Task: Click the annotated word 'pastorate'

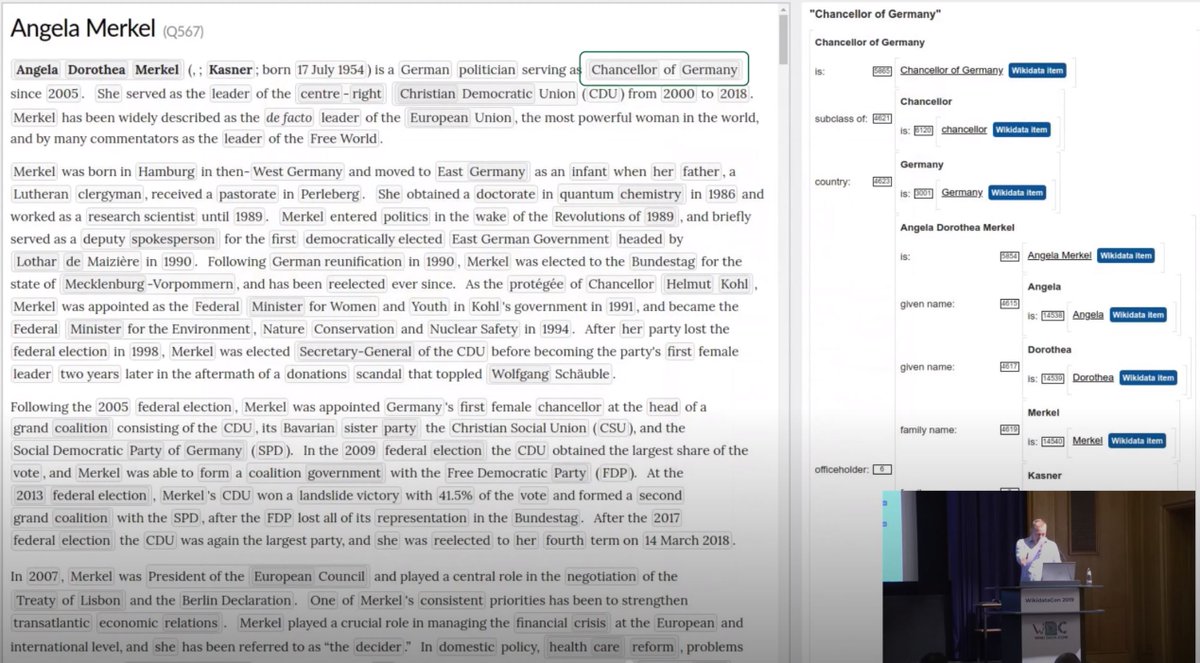Action: click(247, 194)
